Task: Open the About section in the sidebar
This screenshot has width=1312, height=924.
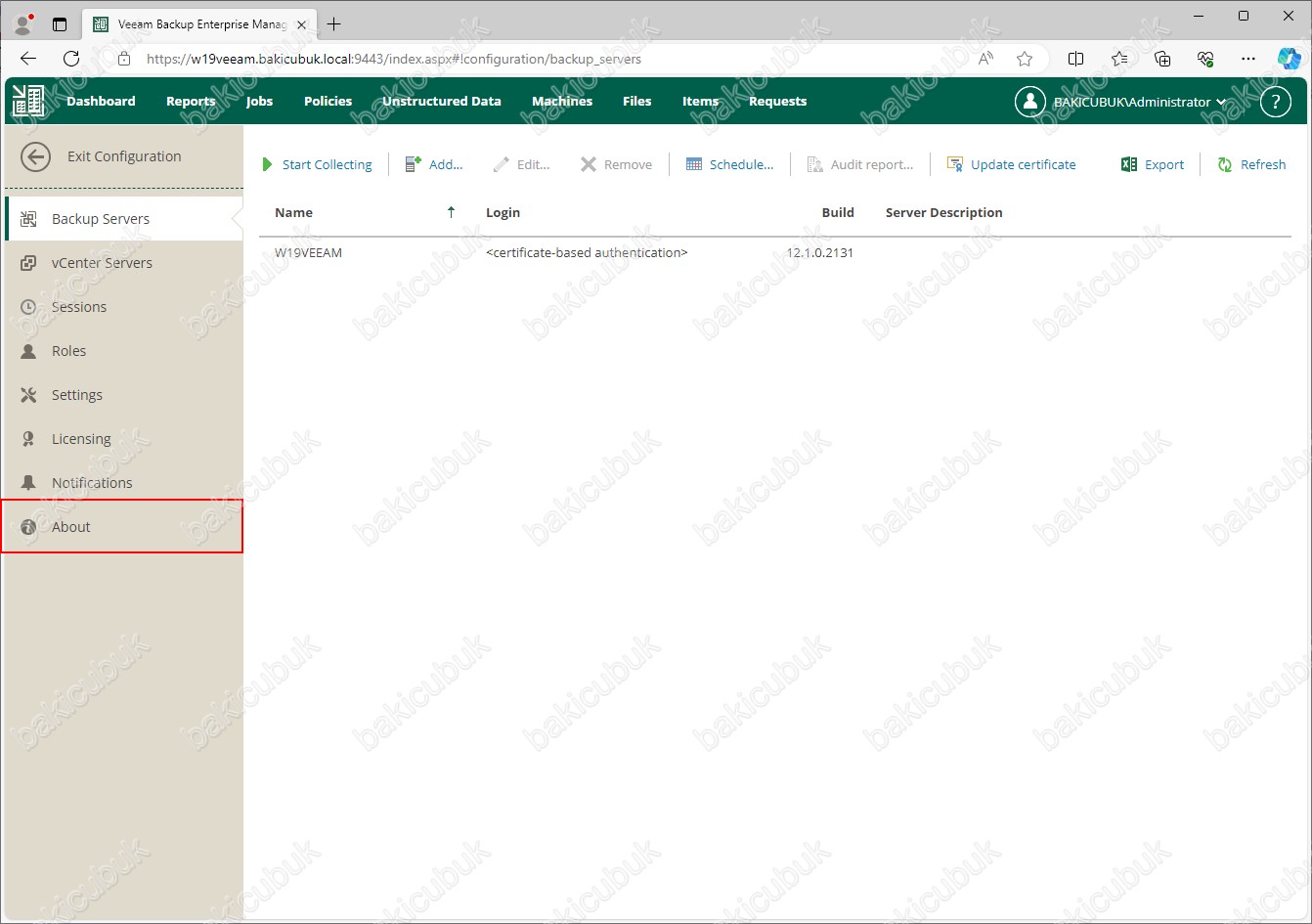Action: point(71,527)
